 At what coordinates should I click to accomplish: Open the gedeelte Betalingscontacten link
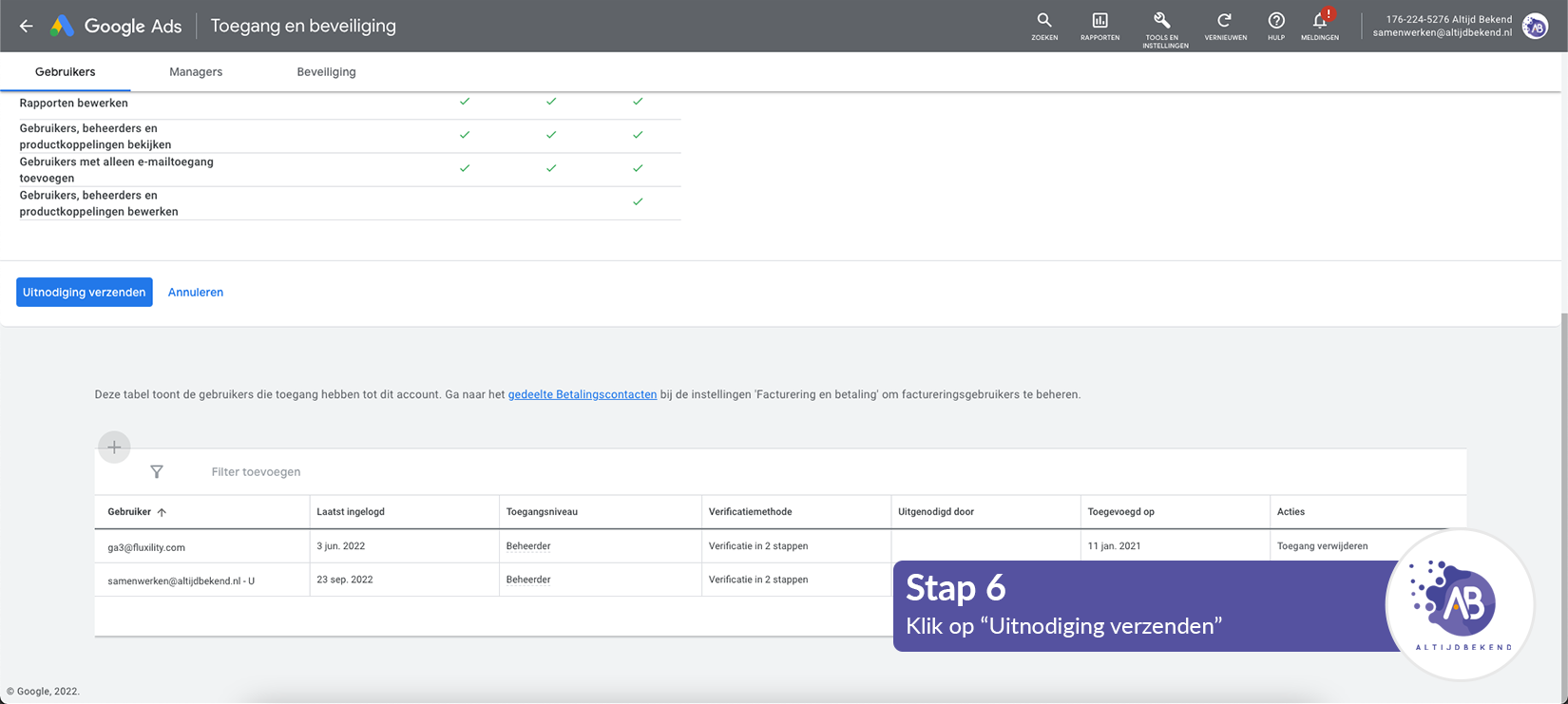[x=582, y=394]
